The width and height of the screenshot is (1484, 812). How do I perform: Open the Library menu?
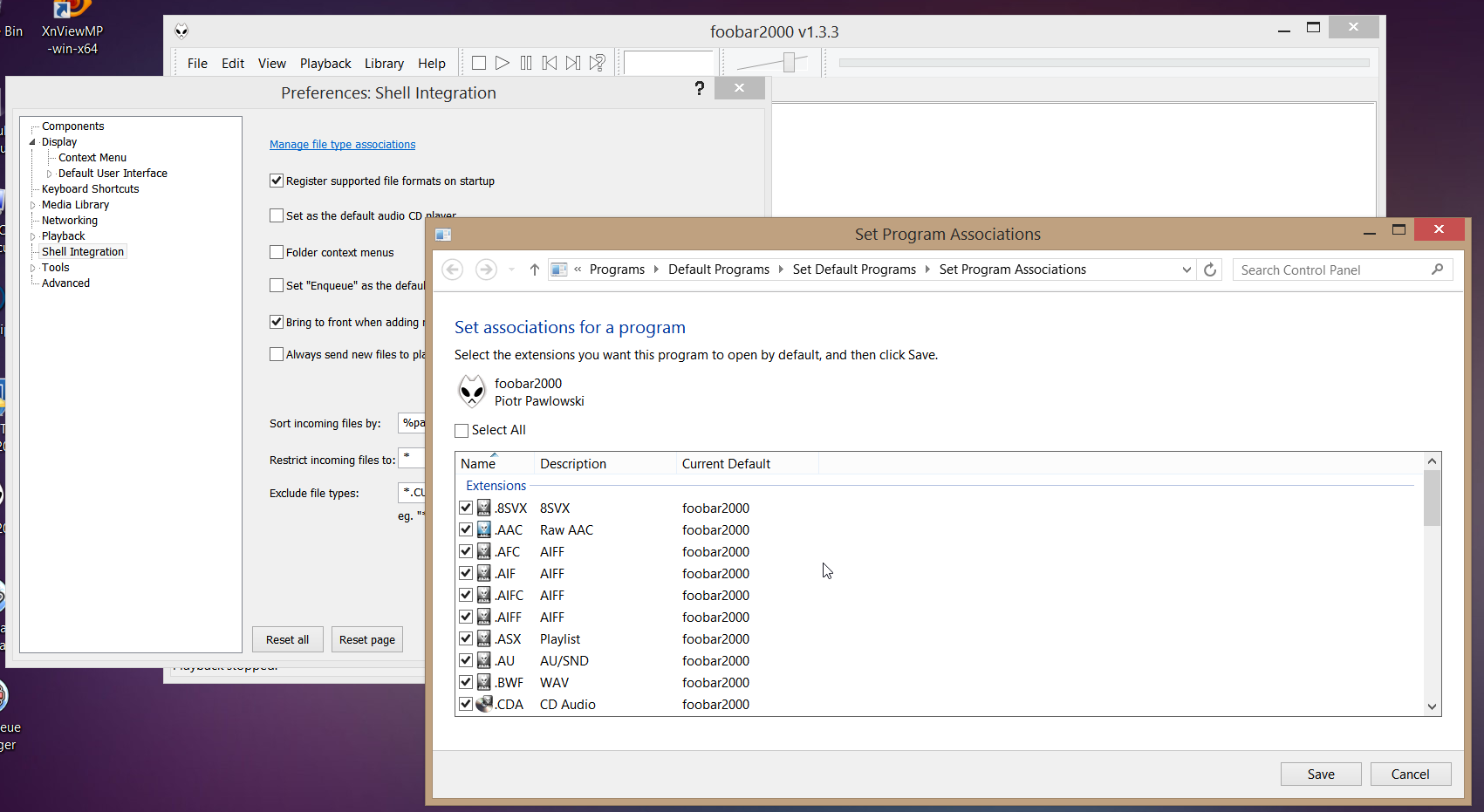384,64
